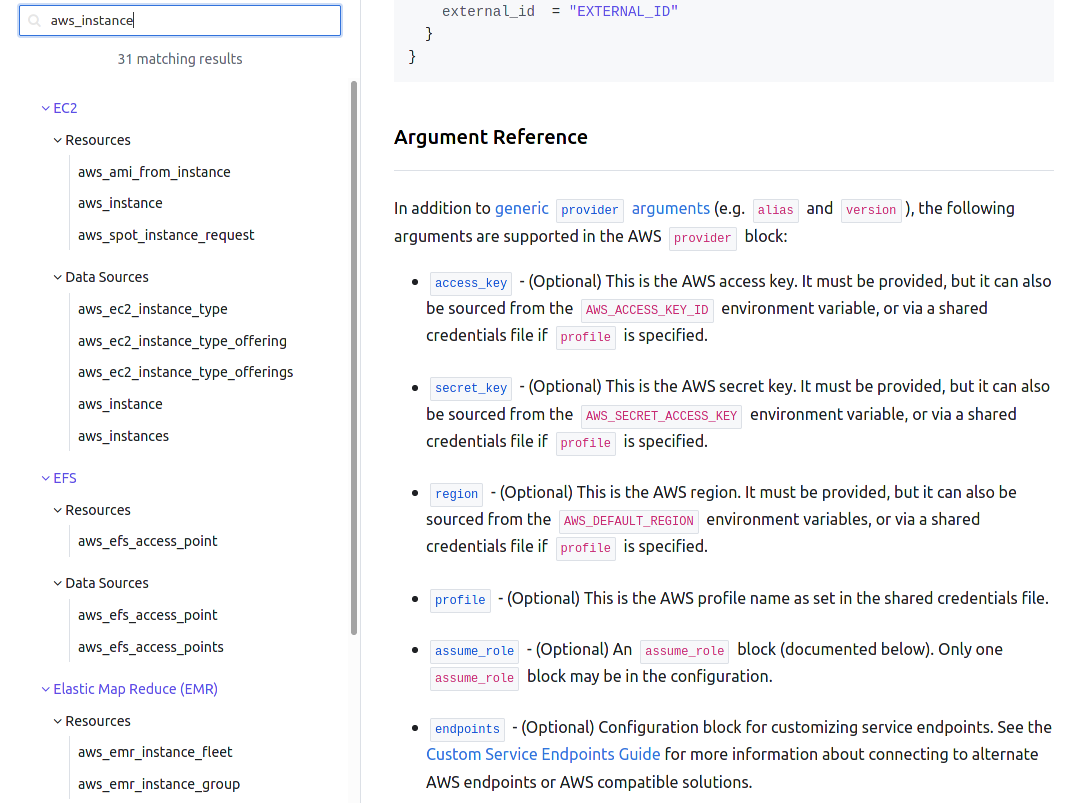
Task: Open aws_emr_instance_group resource
Action: pyautogui.click(x=159, y=784)
